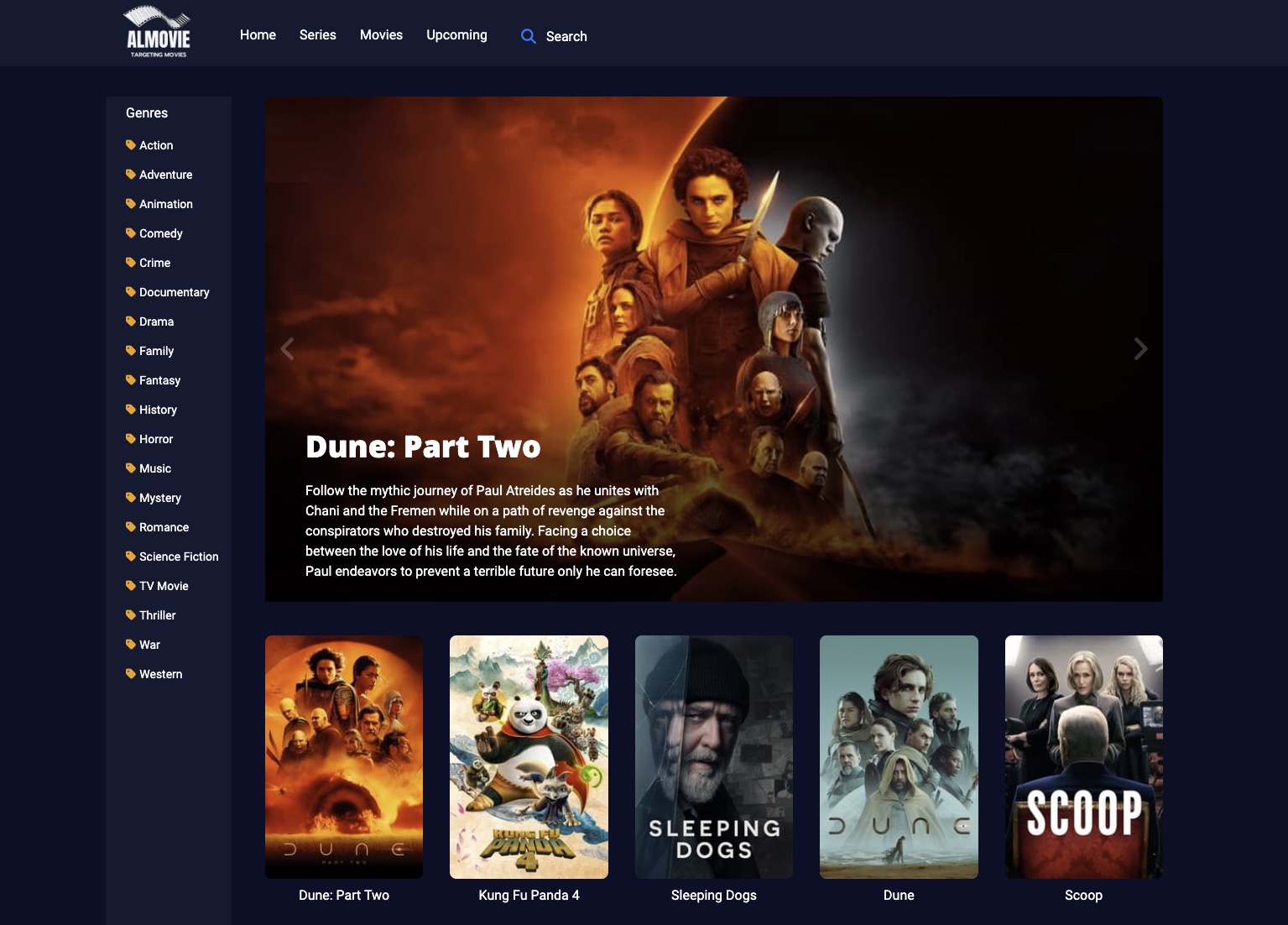Click the tag icon beside Romance
The image size is (1288, 925).
[131, 527]
